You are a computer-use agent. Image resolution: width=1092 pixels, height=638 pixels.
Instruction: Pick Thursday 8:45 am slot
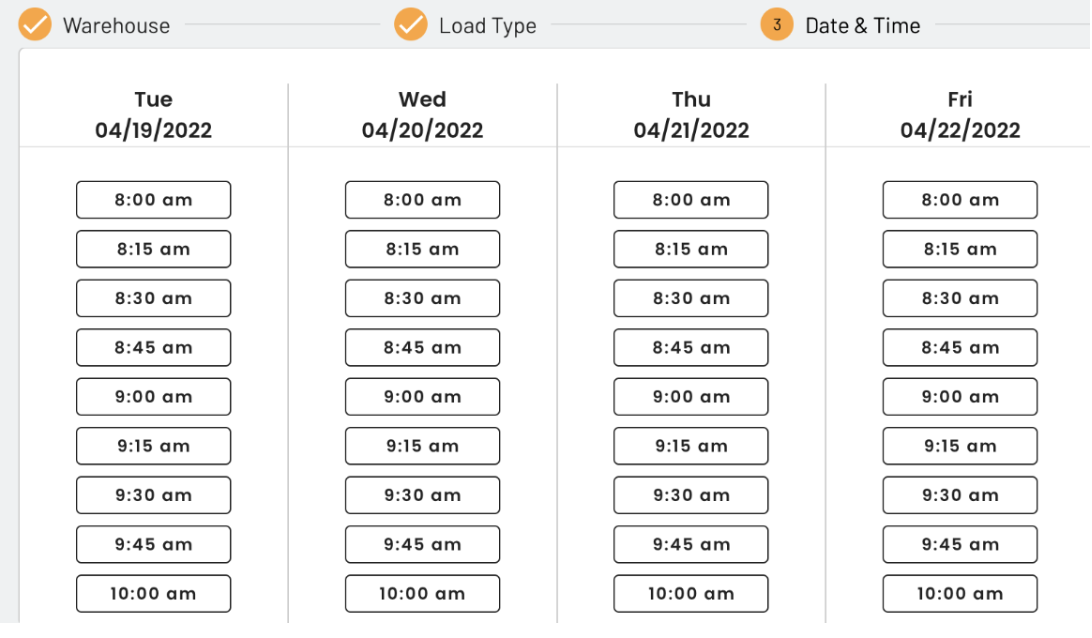coord(691,348)
